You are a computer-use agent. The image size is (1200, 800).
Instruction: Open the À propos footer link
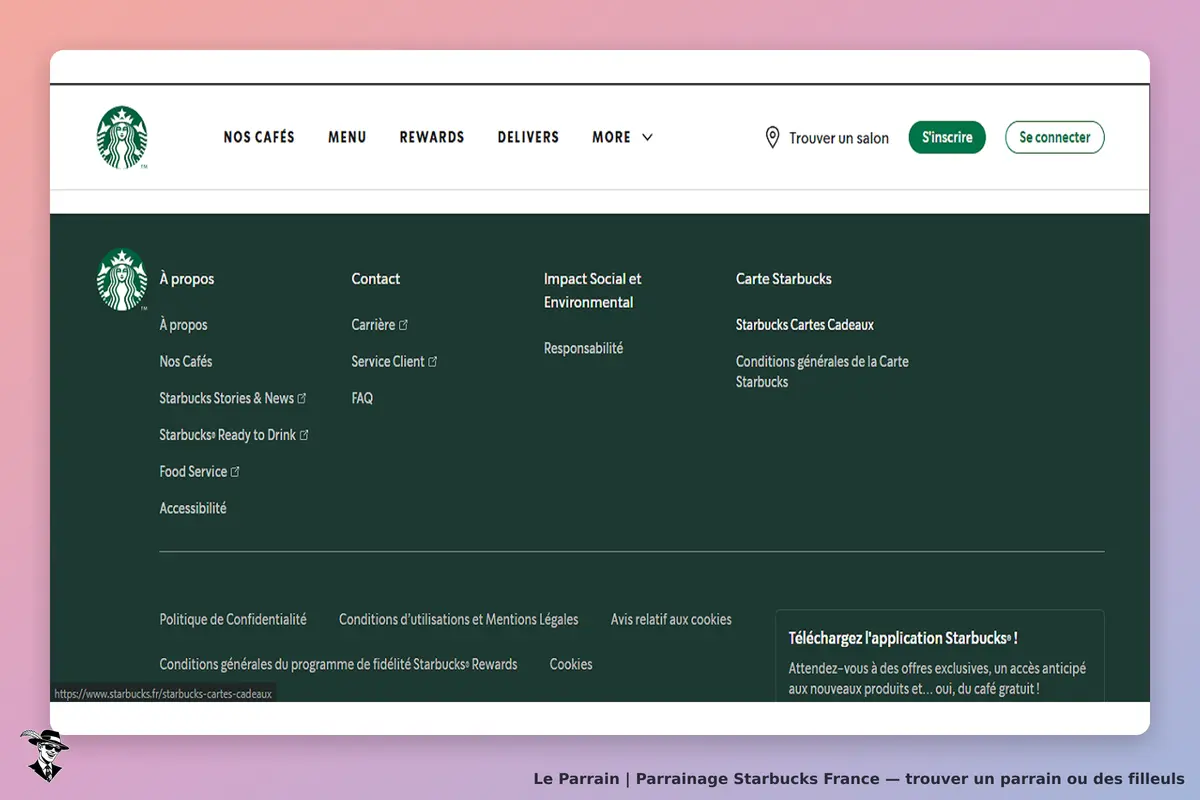pyautogui.click(x=184, y=325)
